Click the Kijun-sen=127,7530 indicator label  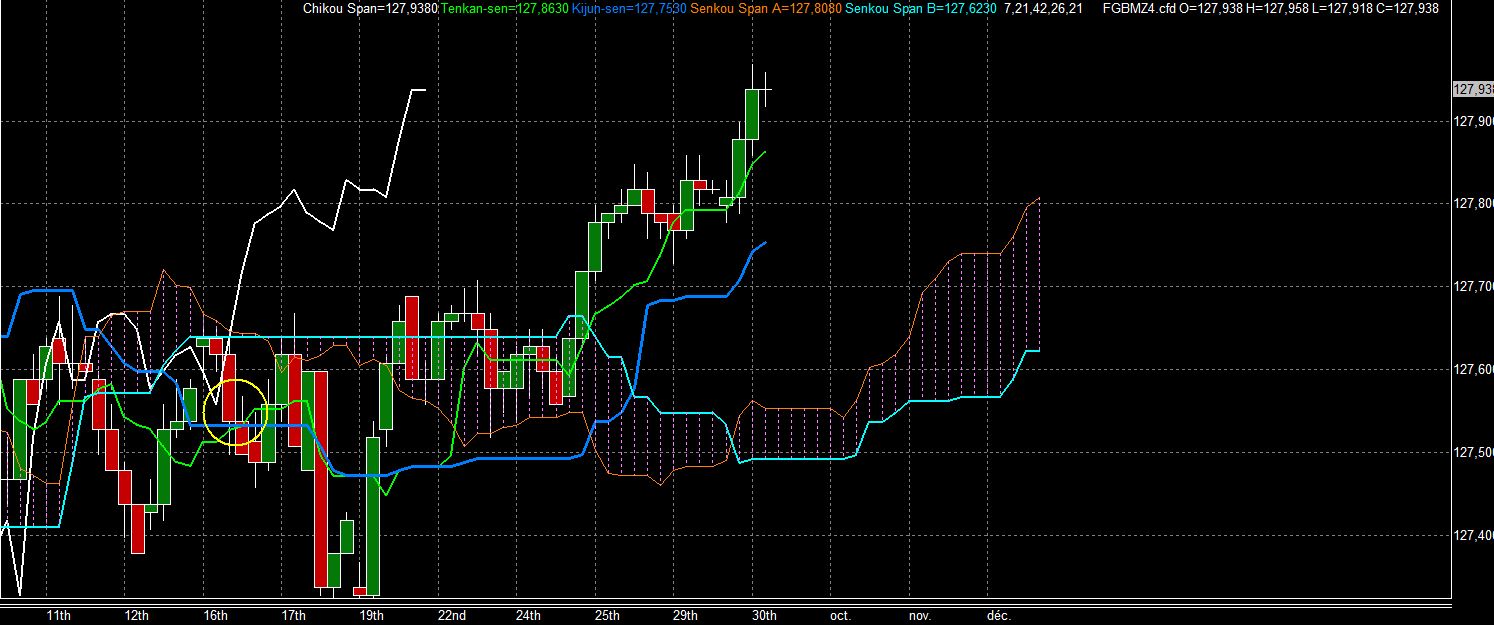pyautogui.click(x=628, y=8)
